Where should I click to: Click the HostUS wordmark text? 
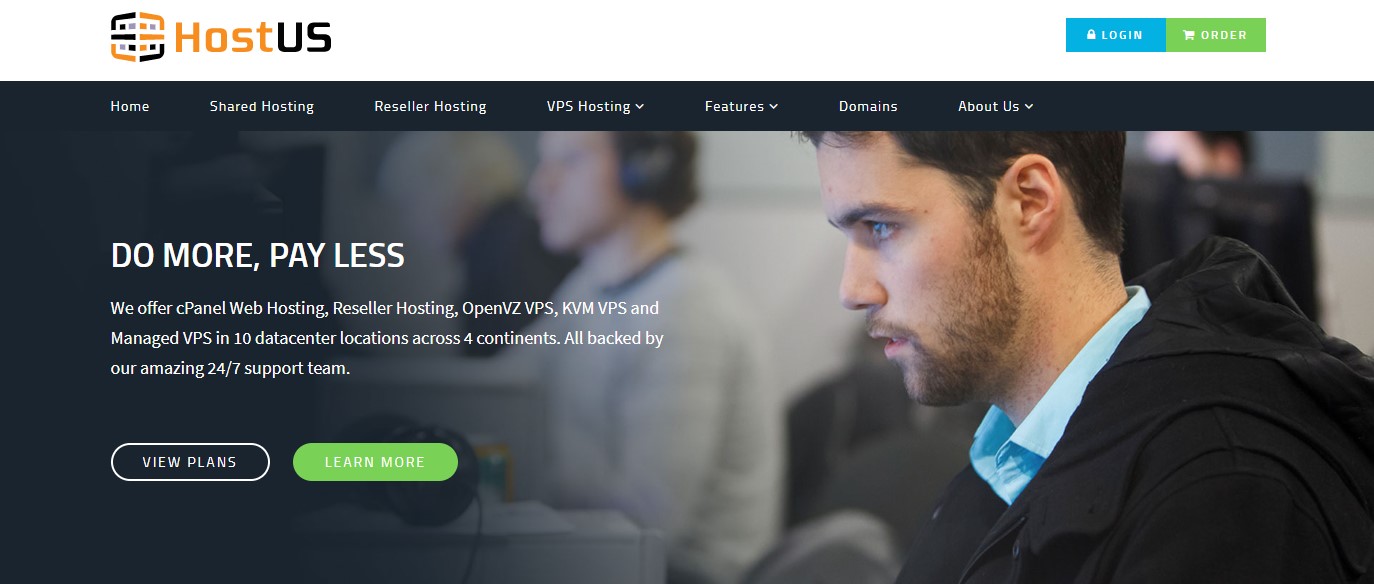(x=252, y=38)
